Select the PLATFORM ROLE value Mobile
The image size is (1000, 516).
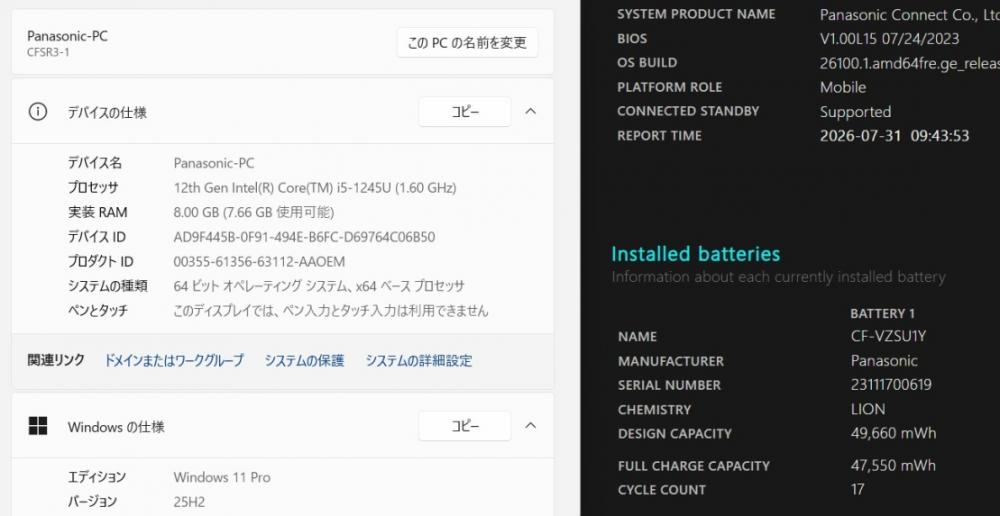point(843,87)
